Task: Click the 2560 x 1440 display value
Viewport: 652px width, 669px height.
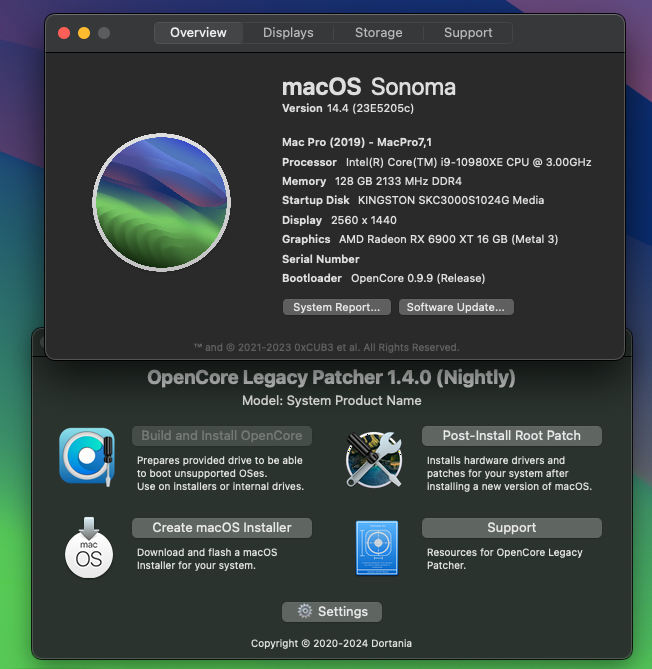Action: coord(364,220)
